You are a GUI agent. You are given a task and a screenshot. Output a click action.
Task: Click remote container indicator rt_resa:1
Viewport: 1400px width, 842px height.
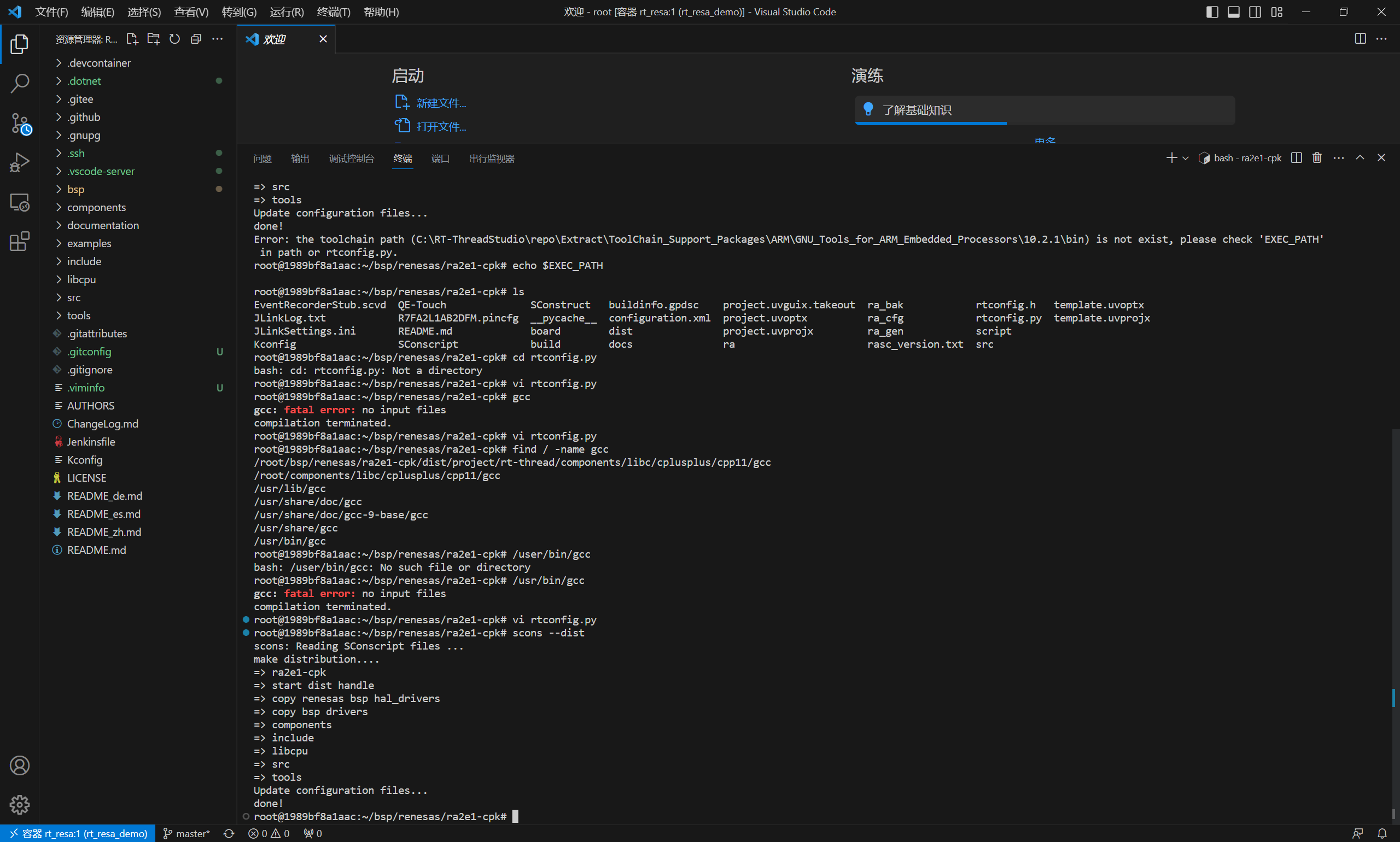(x=78, y=833)
